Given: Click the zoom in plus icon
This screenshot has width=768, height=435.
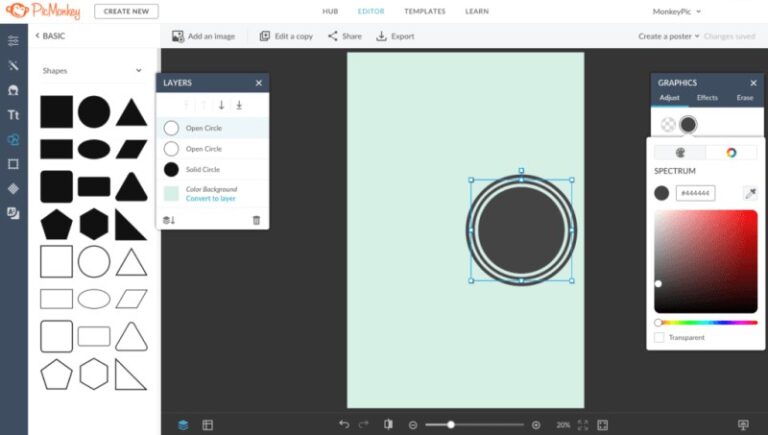Looking at the screenshot, I should [x=536, y=425].
